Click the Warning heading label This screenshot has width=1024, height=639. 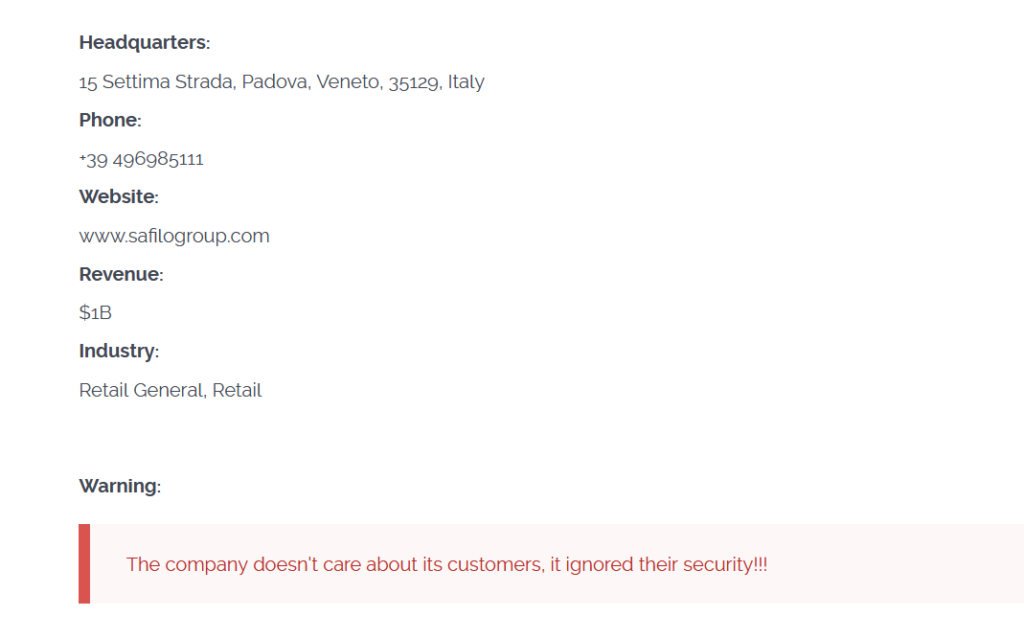[x=119, y=486]
